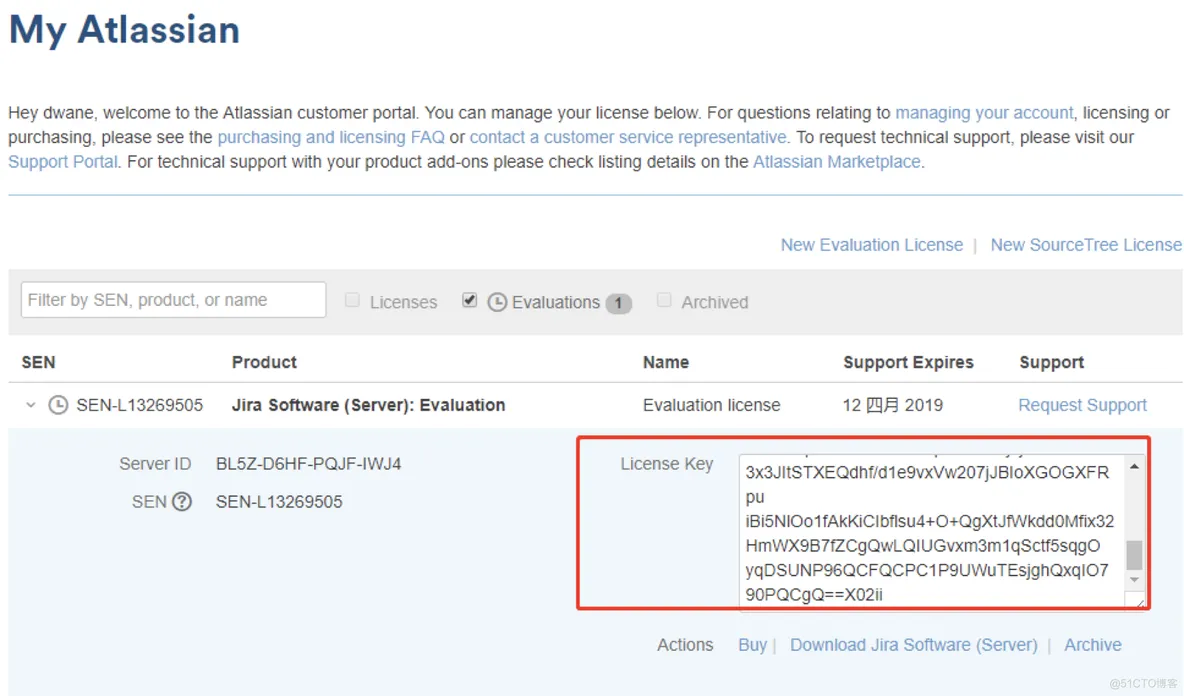Click Server ID value BL5Z-D6HF-PQJF-IWJ4
The width and height of the screenshot is (1184, 696).
(309, 464)
